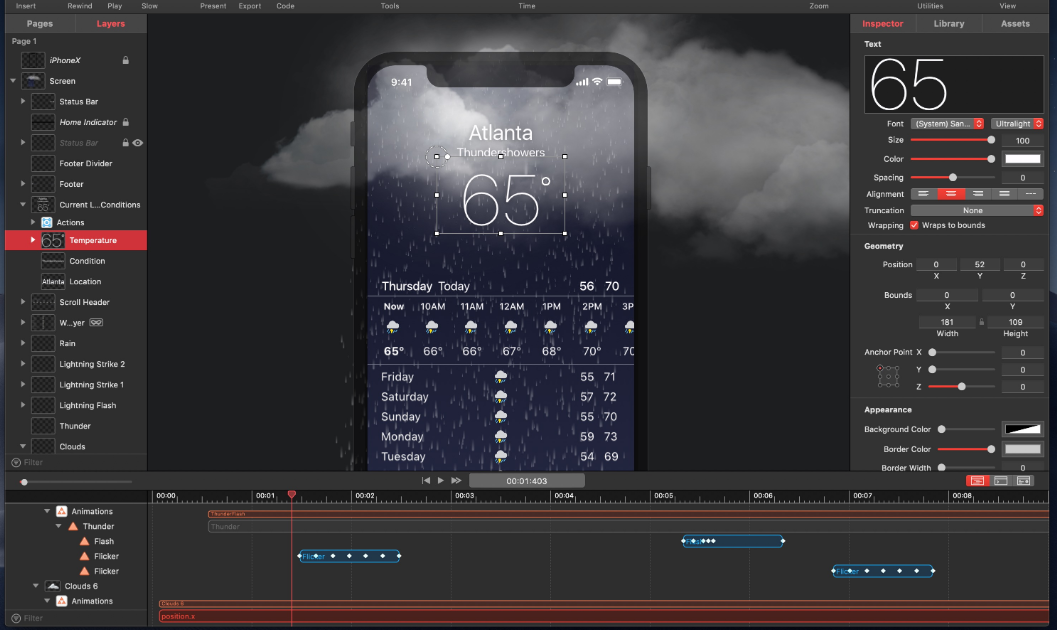Open the text Color swatch
Screen dimensions: 1057x630
1023,159
